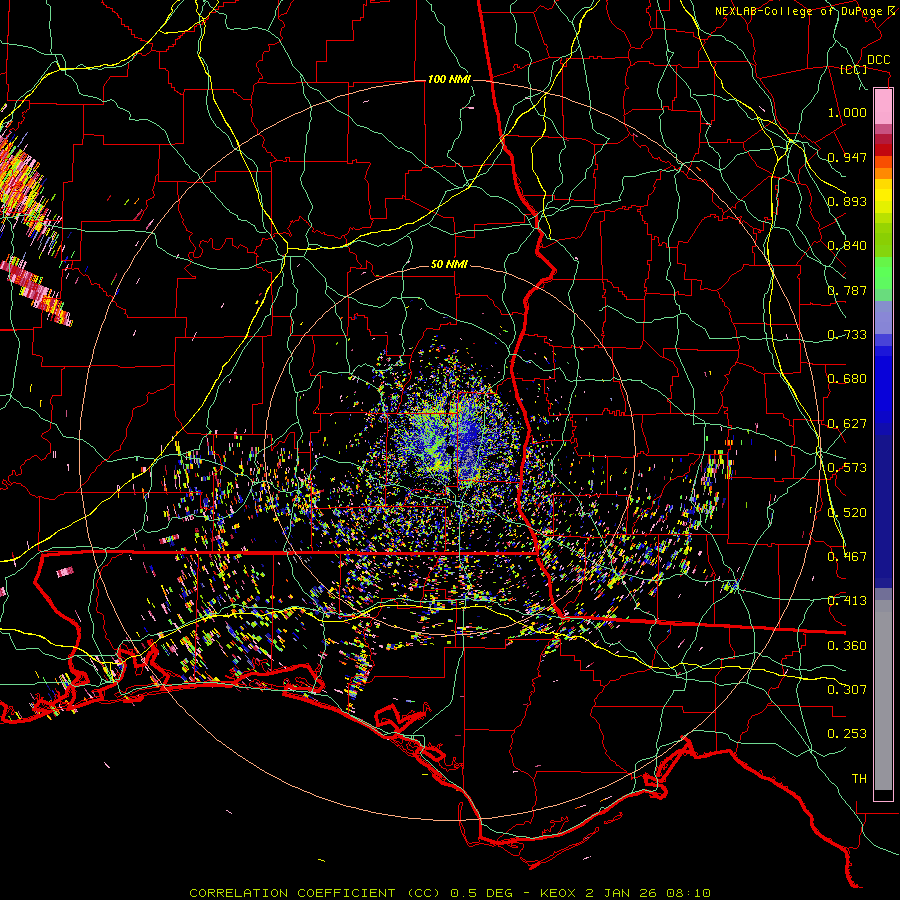Click the 0.627 value on the color scale
This screenshot has width=900, height=900.
[x=847, y=424]
